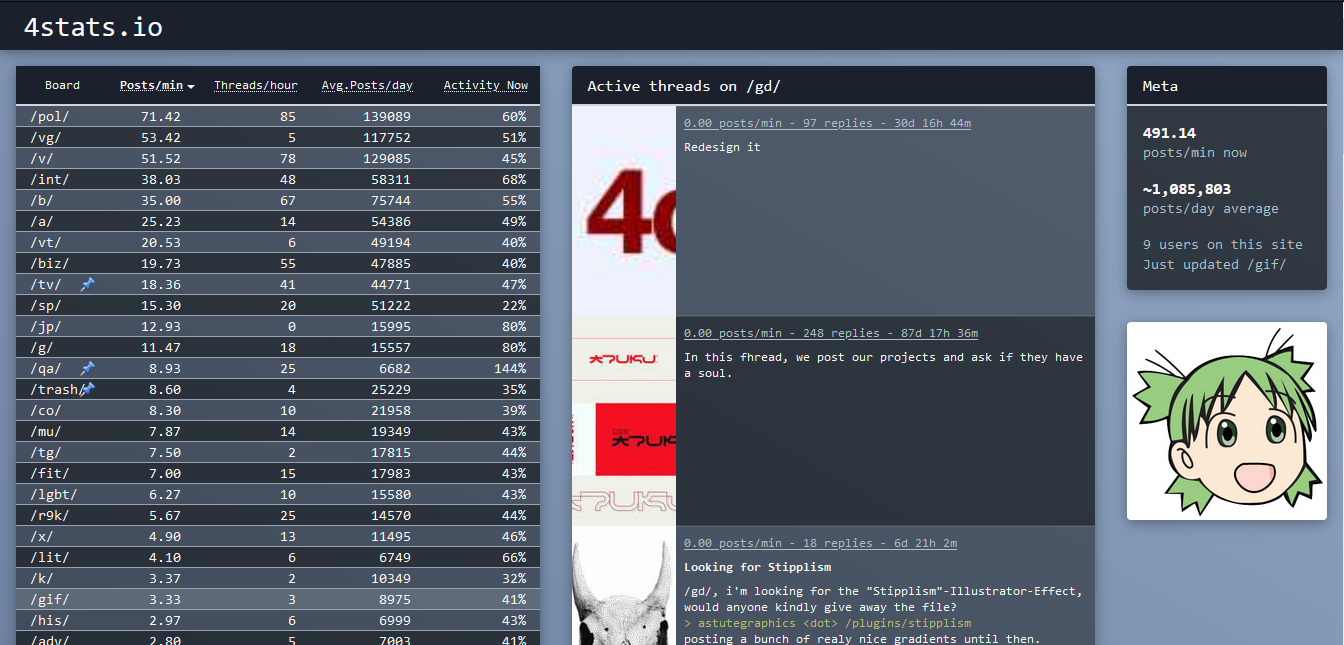Select the highlighted /gif/ board row
Viewport: 1344px width, 645px height.
tap(278, 600)
